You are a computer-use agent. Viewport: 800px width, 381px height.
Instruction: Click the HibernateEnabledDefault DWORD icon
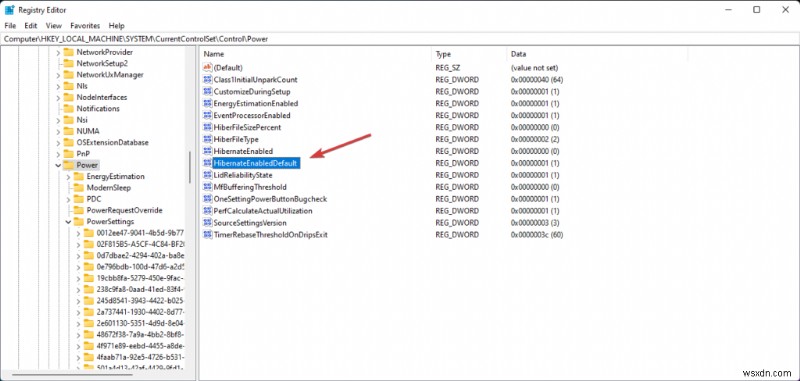click(x=207, y=163)
